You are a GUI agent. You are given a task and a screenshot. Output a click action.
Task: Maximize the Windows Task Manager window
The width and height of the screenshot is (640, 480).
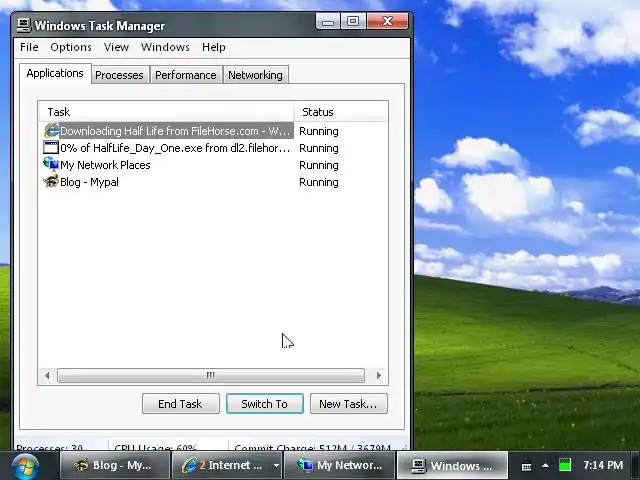pos(353,21)
